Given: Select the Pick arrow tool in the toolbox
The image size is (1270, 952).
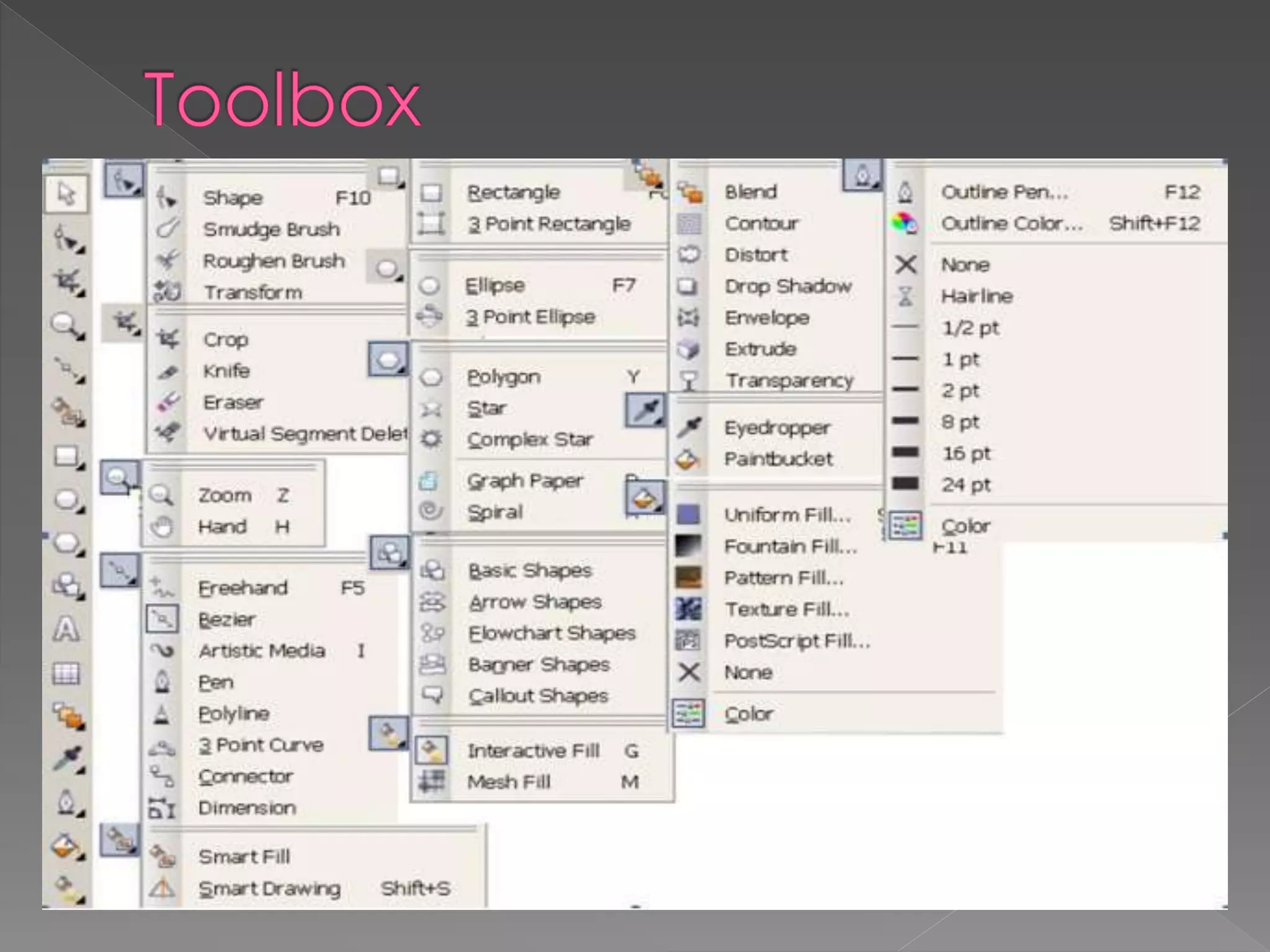Looking at the screenshot, I should tap(66, 194).
